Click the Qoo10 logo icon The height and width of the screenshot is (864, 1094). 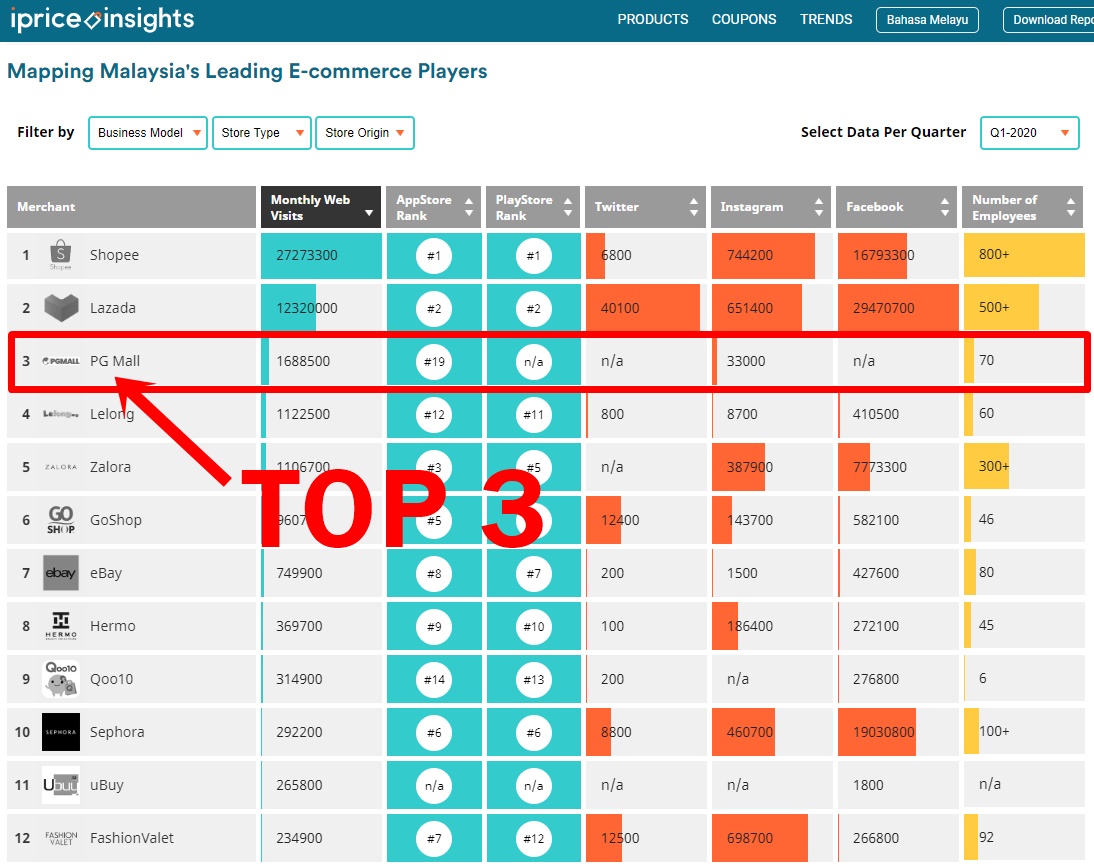coord(61,679)
